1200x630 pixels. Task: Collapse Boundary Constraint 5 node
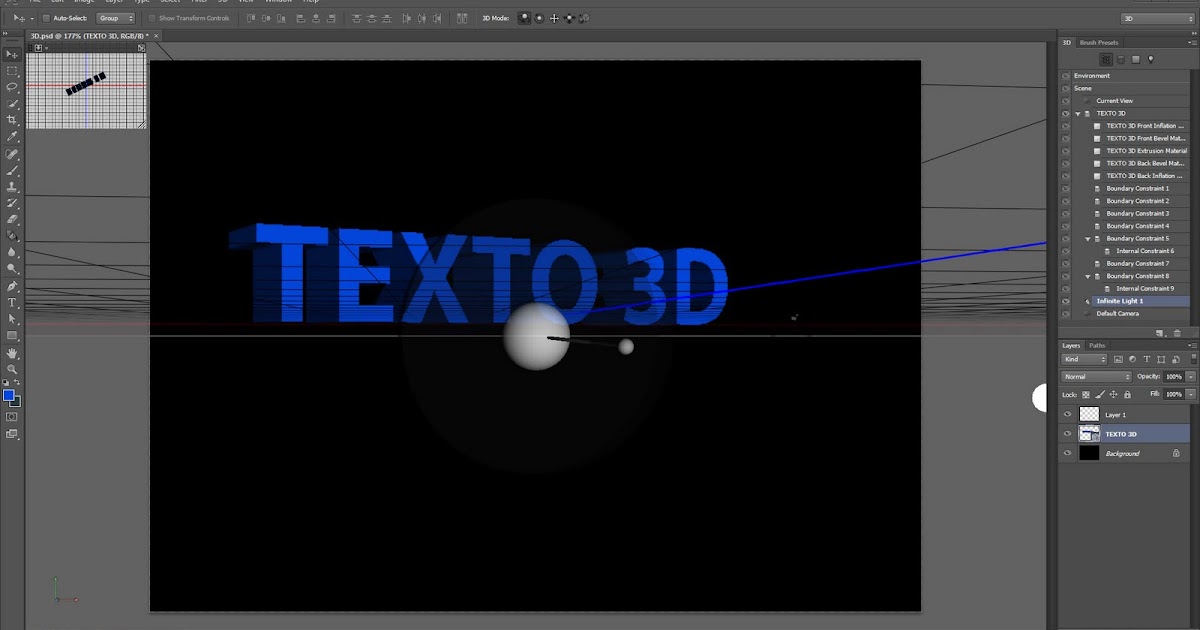click(x=1088, y=239)
